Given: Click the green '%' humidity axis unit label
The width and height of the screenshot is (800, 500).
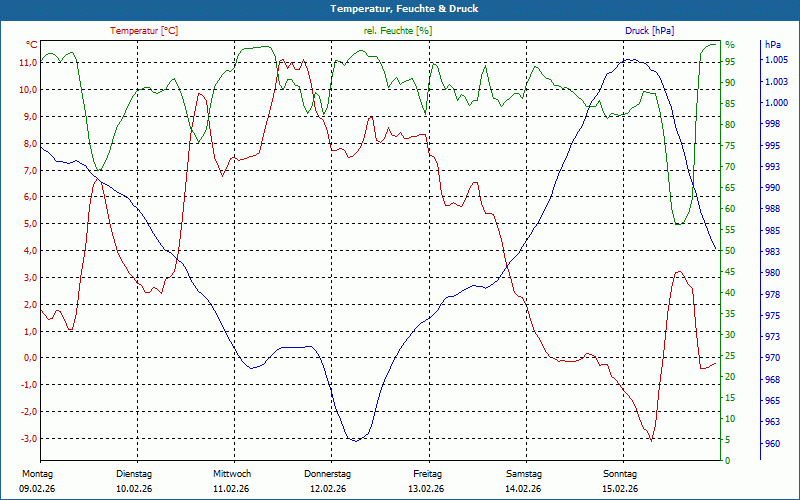Looking at the screenshot, I should pyautogui.click(x=729, y=45).
